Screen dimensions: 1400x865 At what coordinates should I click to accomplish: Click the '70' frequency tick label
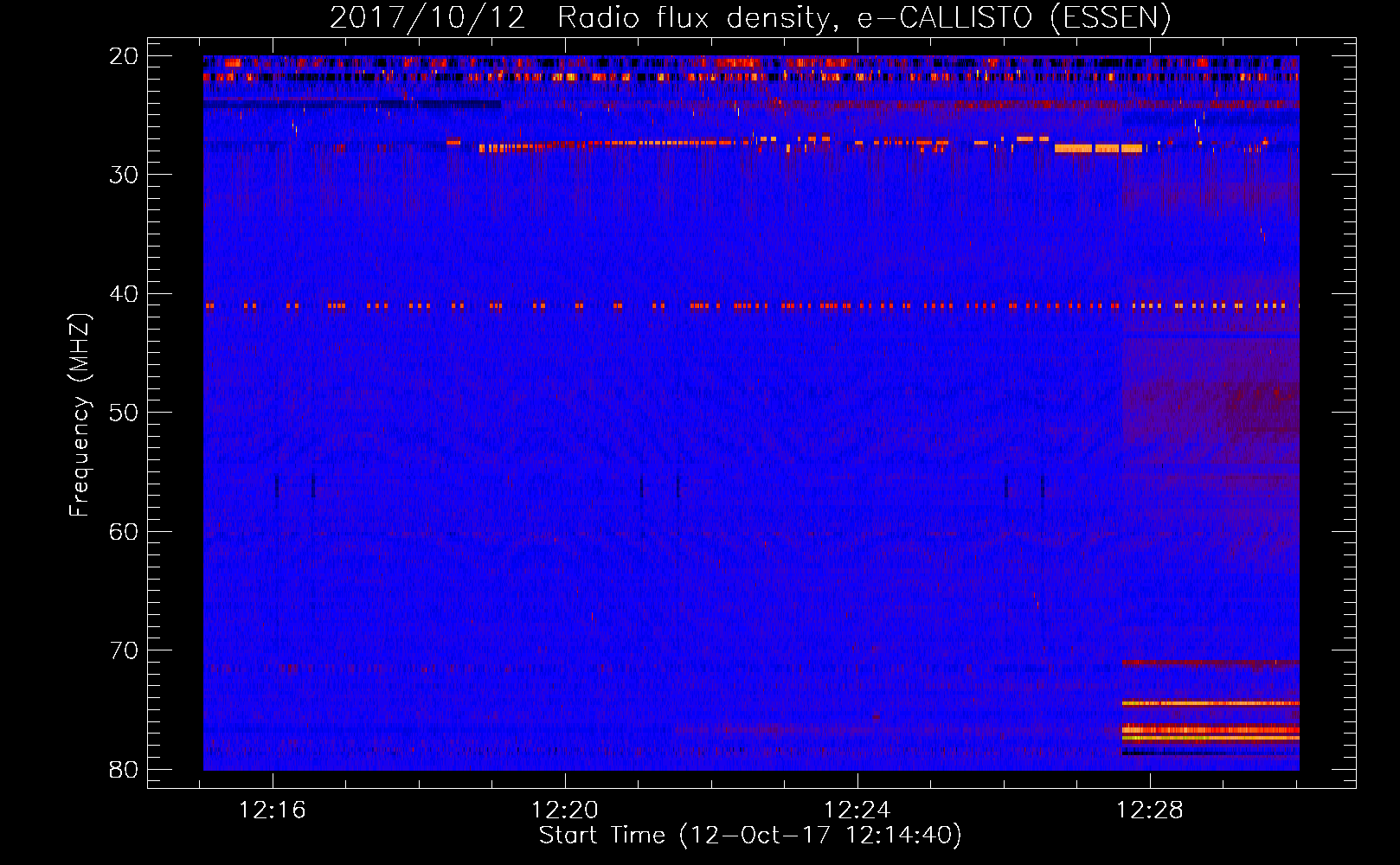[x=124, y=650]
